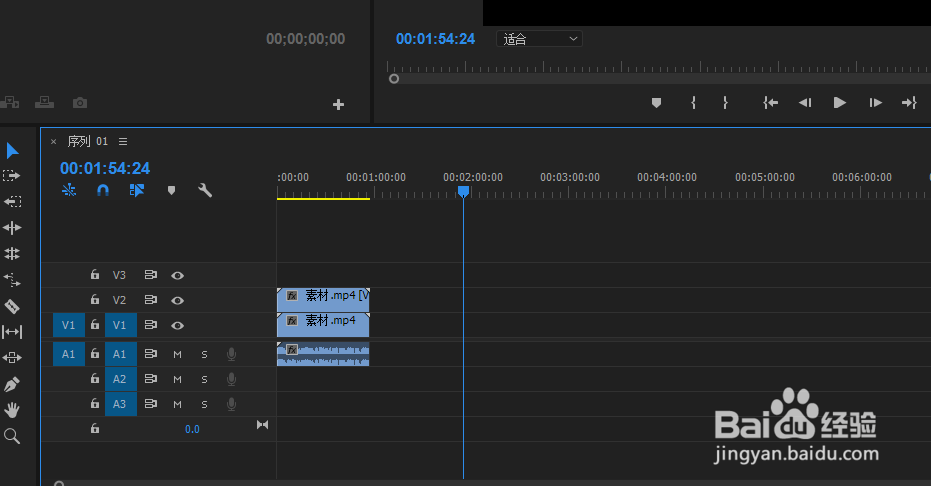
Task: Close the 序列 01 sequence tab
Action: coord(53,142)
